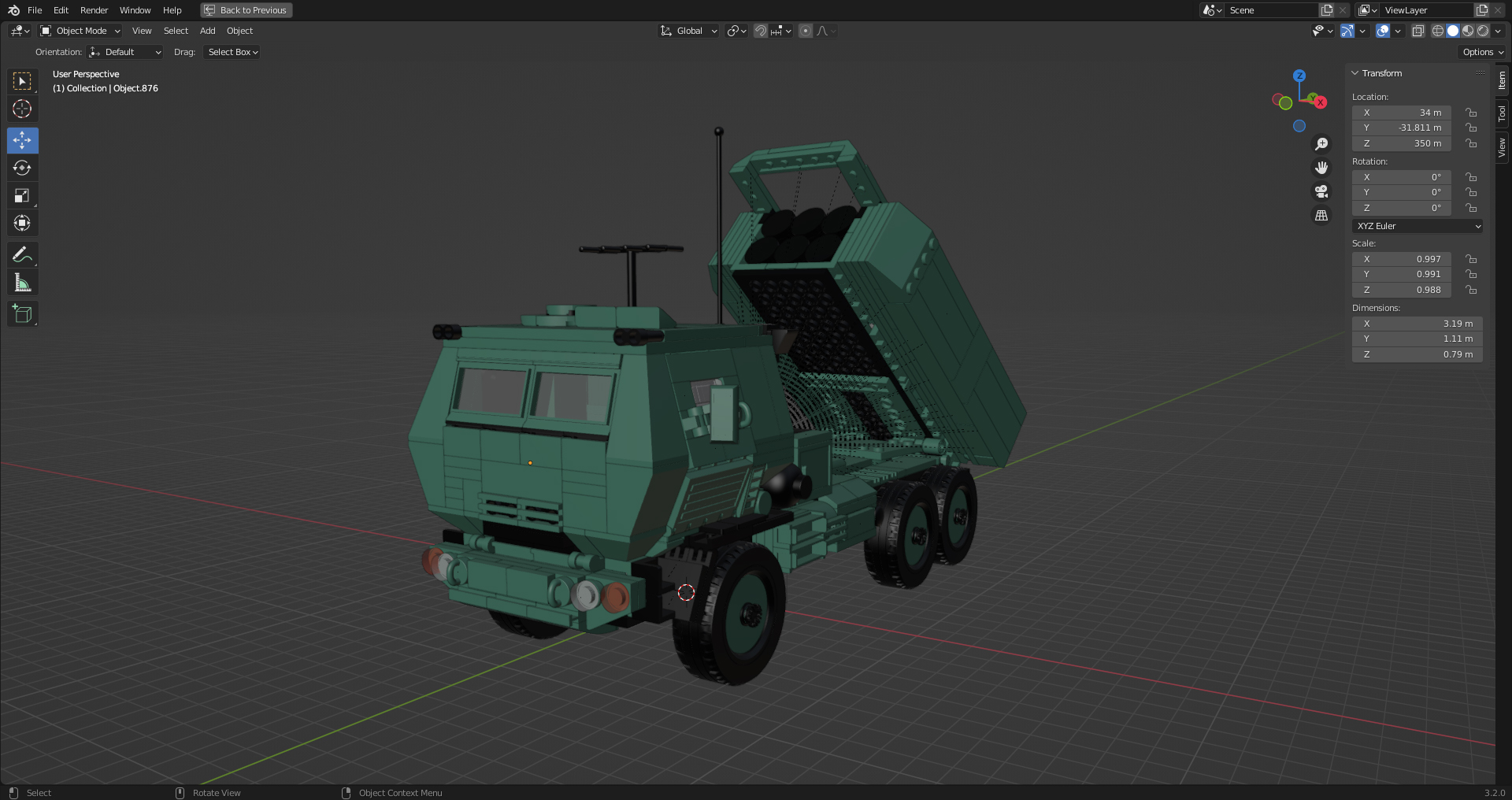Choose the Add Cube tool

click(22, 314)
